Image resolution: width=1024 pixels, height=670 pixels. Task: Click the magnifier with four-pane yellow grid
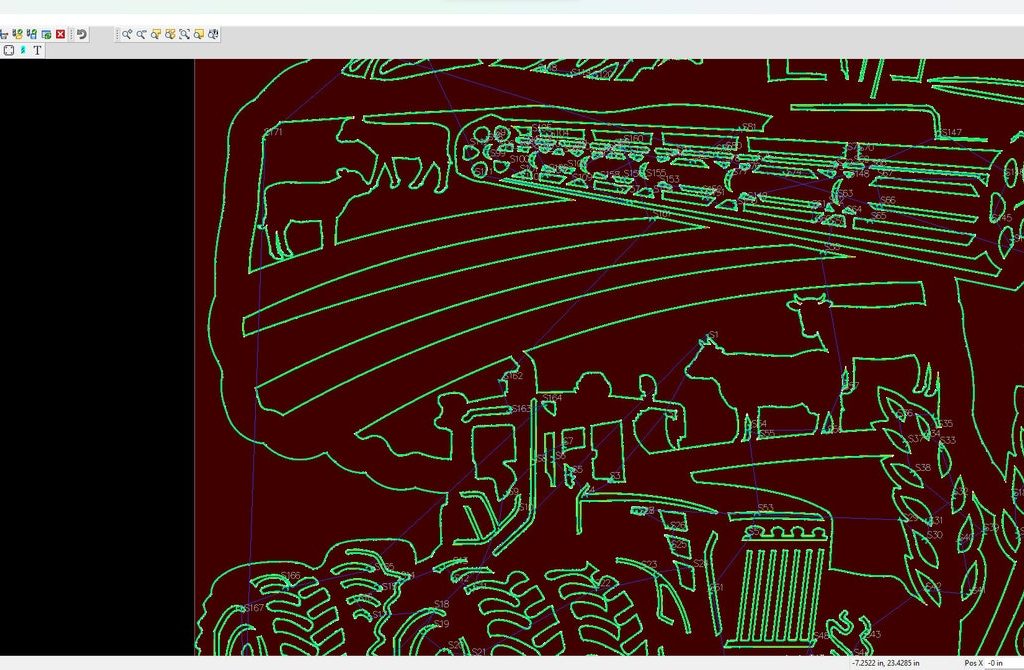click(x=171, y=34)
